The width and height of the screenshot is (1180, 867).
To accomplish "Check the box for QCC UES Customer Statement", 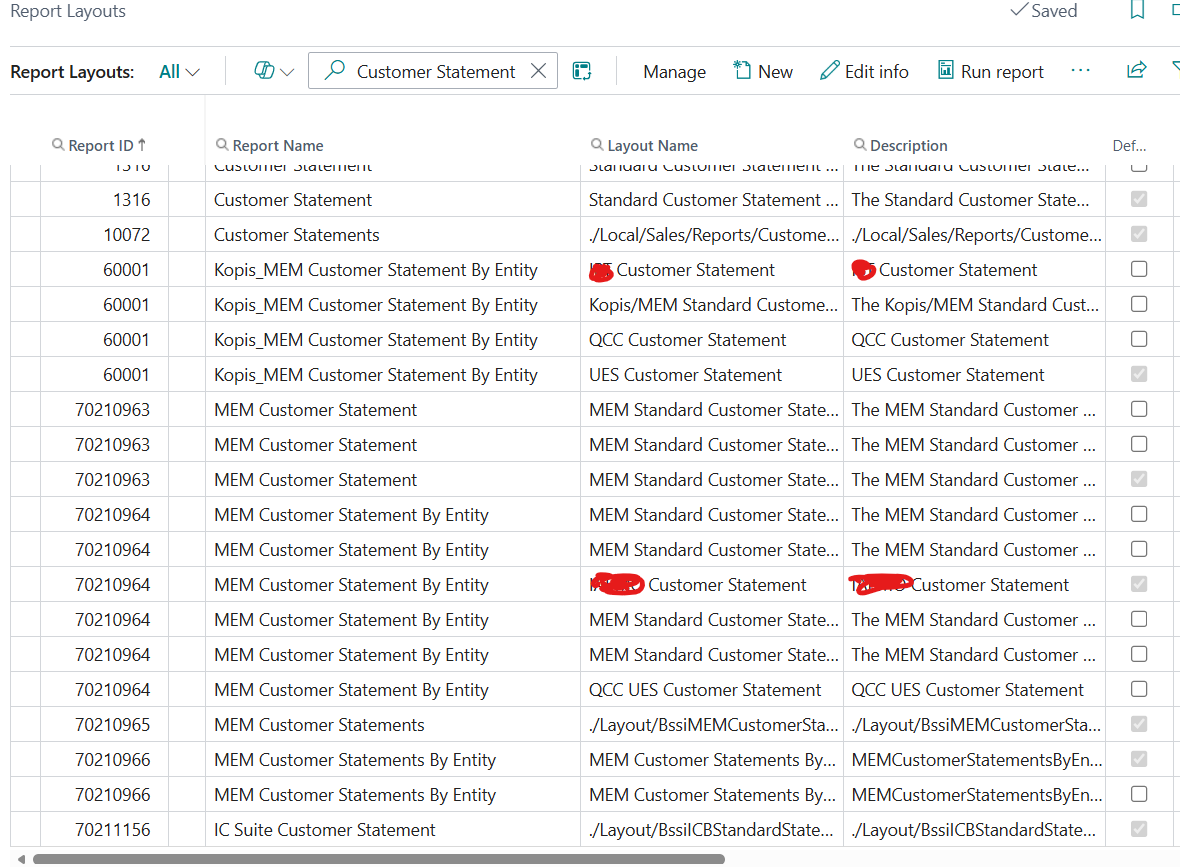I will tap(1139, 689).
